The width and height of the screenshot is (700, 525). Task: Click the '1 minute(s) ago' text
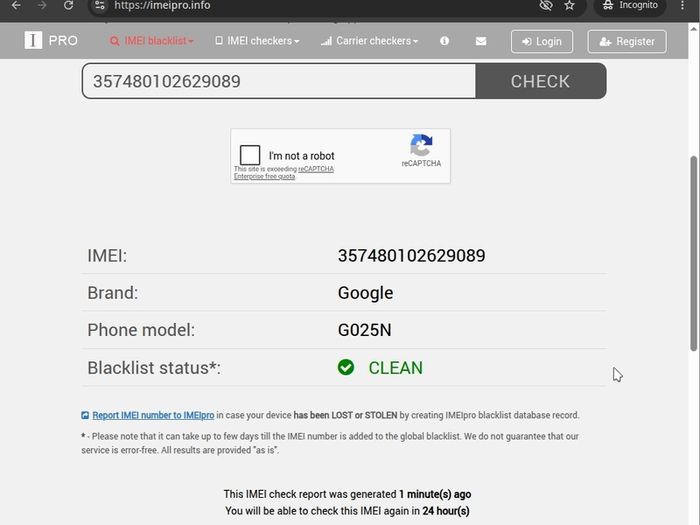click(x=435, y=494)
